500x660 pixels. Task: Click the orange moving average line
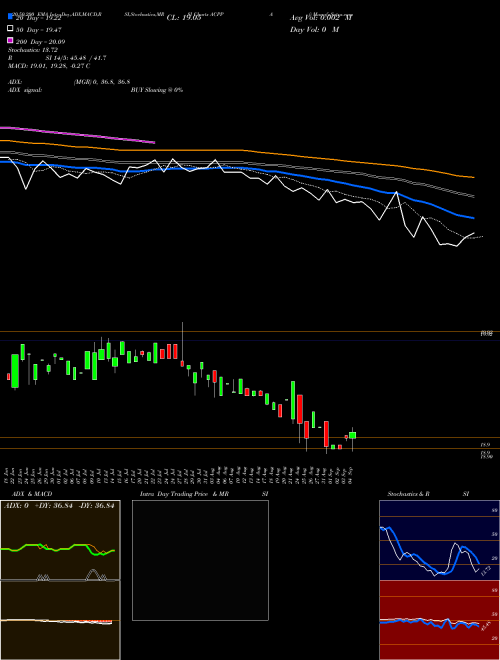237,157
